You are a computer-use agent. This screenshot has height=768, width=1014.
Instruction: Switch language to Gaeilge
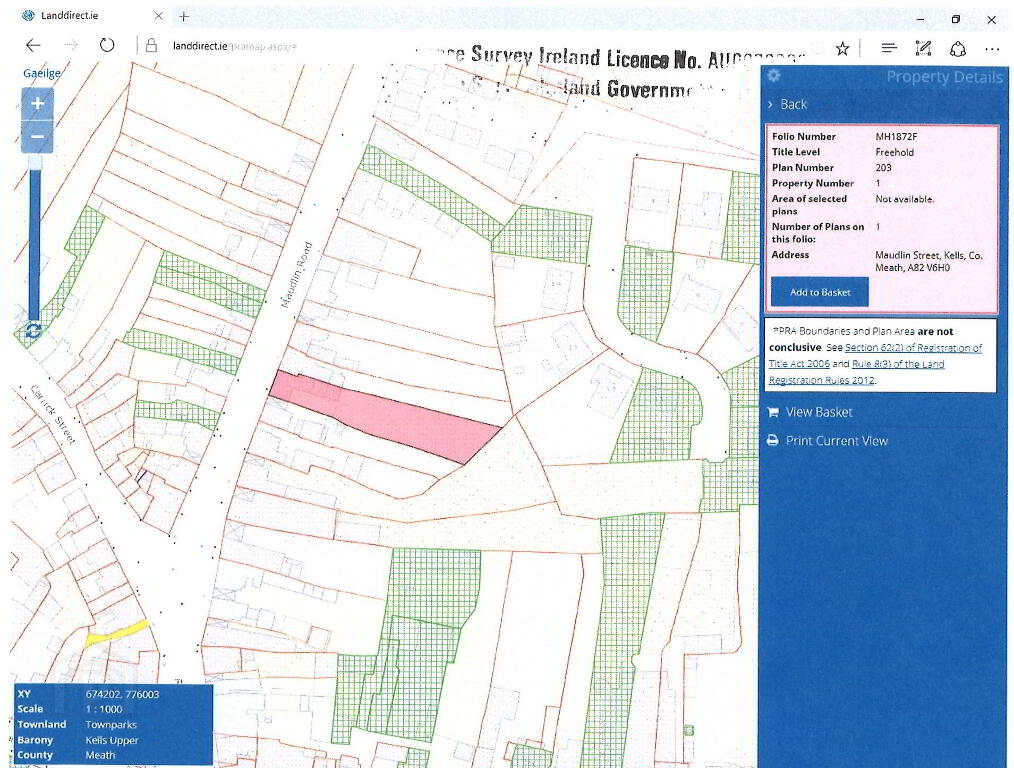(41, 73)
